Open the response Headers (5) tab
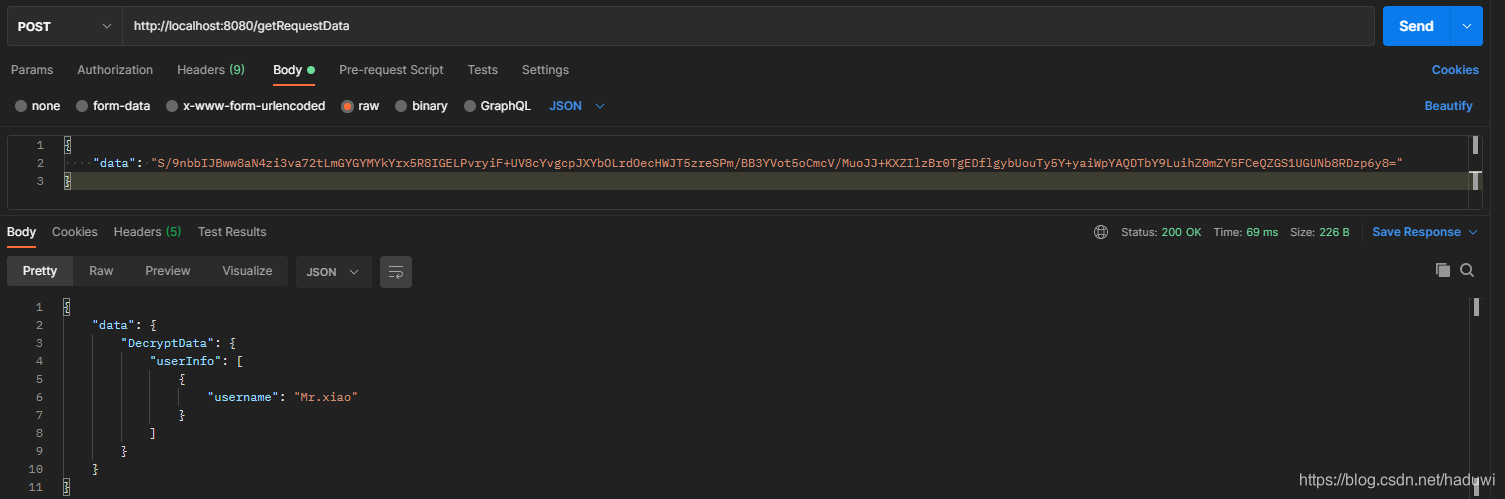Screen dimensions: 1505x499 point(148,232)
